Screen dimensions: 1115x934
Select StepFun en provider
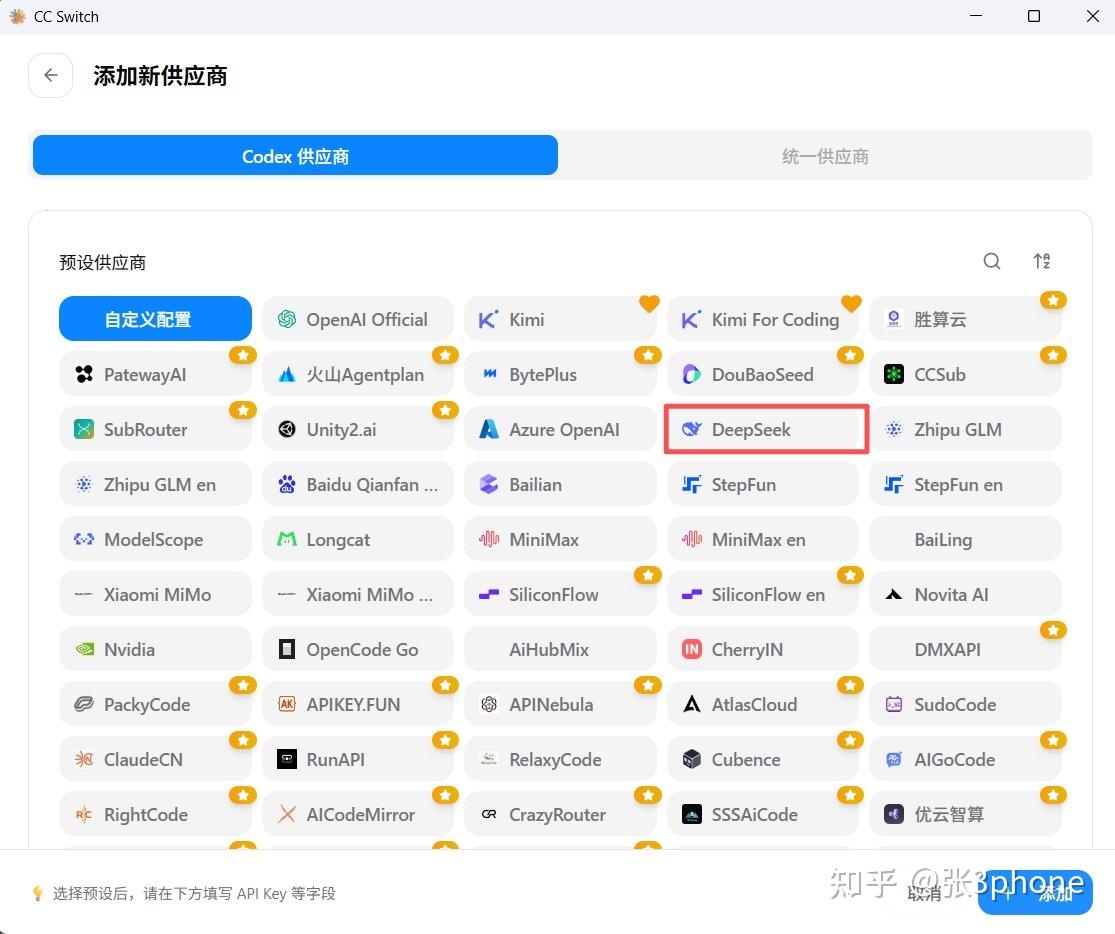click(965, 484)
